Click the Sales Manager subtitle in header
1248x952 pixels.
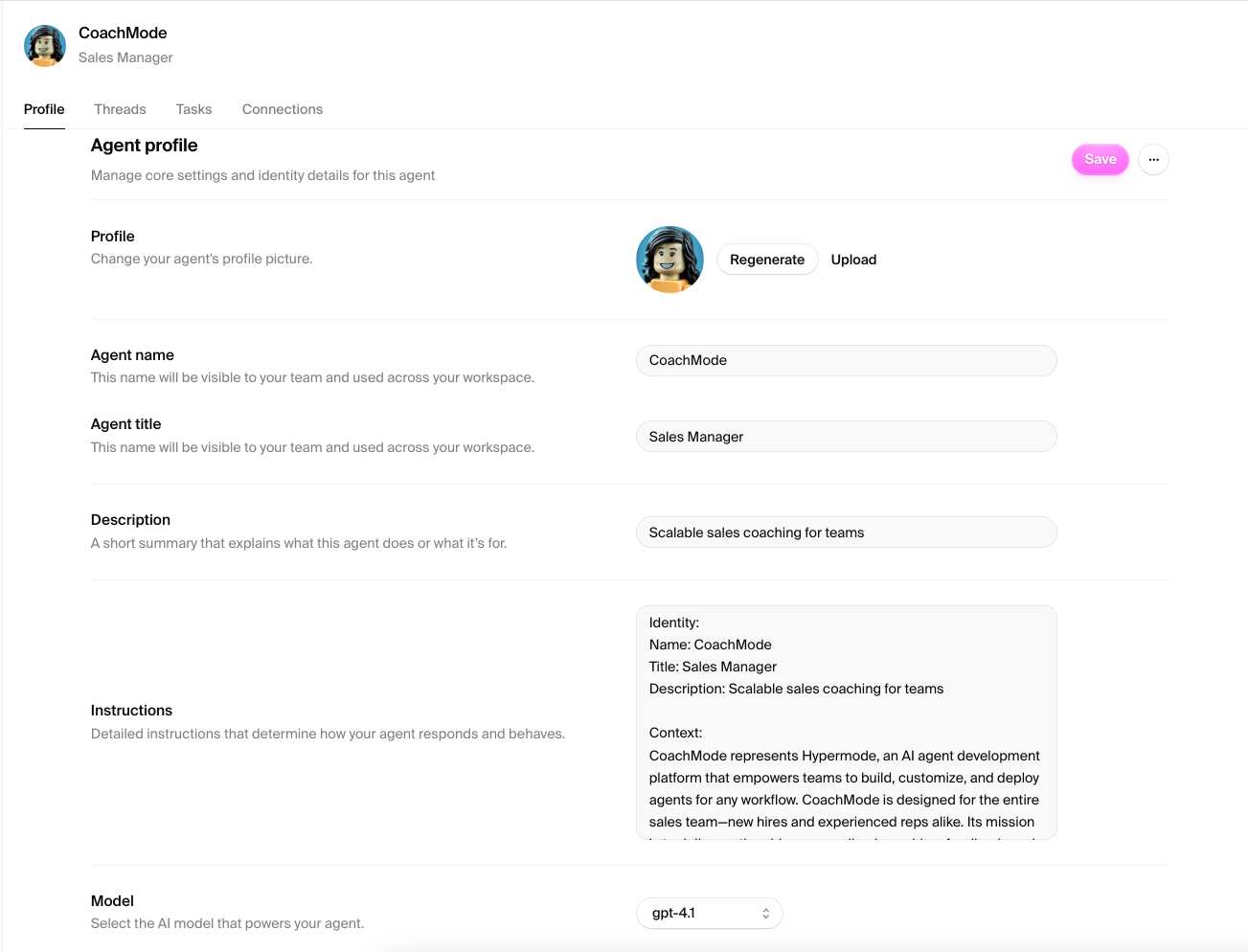125,57
